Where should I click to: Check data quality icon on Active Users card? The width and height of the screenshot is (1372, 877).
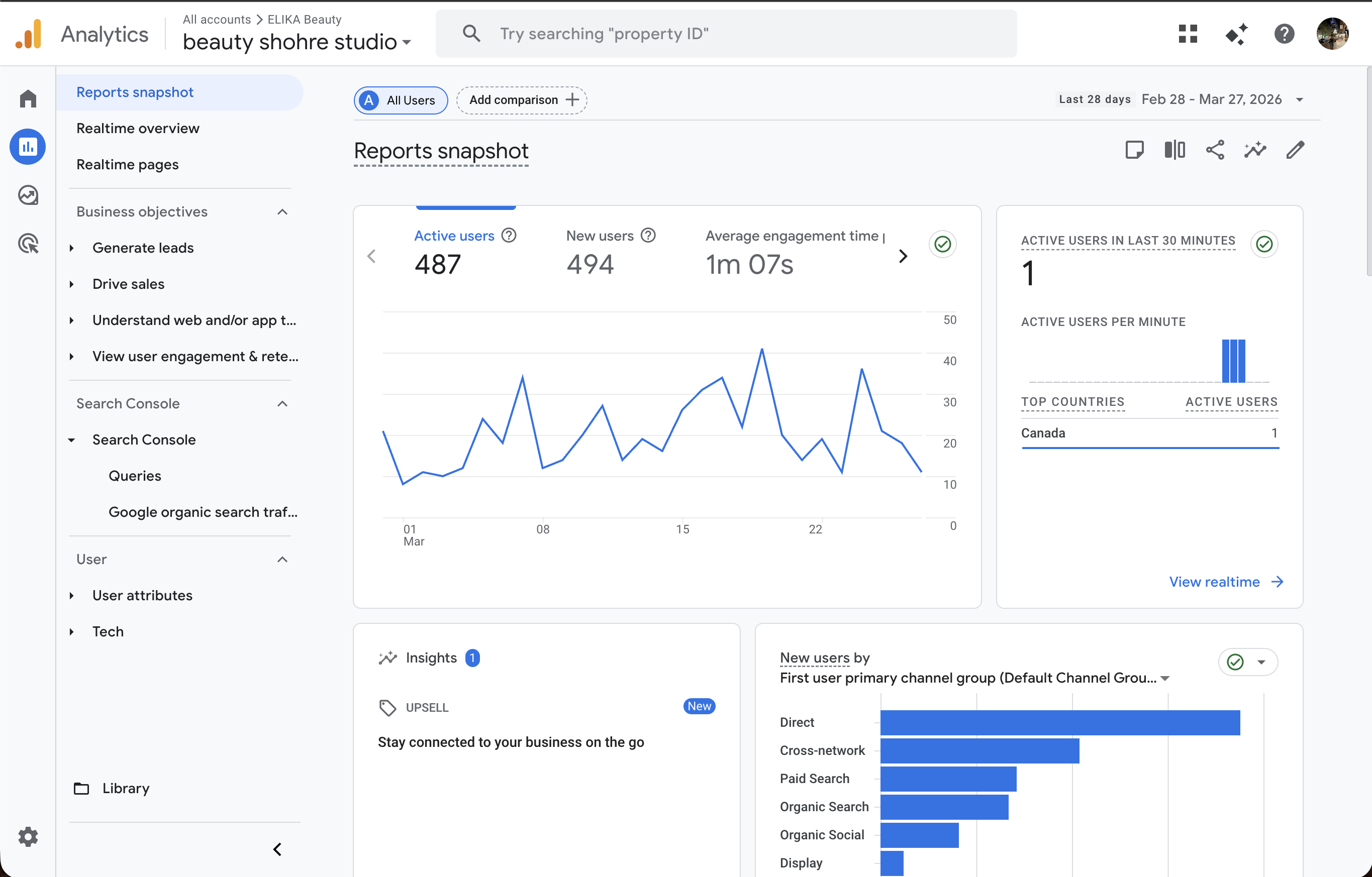[x=1264, y=244]
